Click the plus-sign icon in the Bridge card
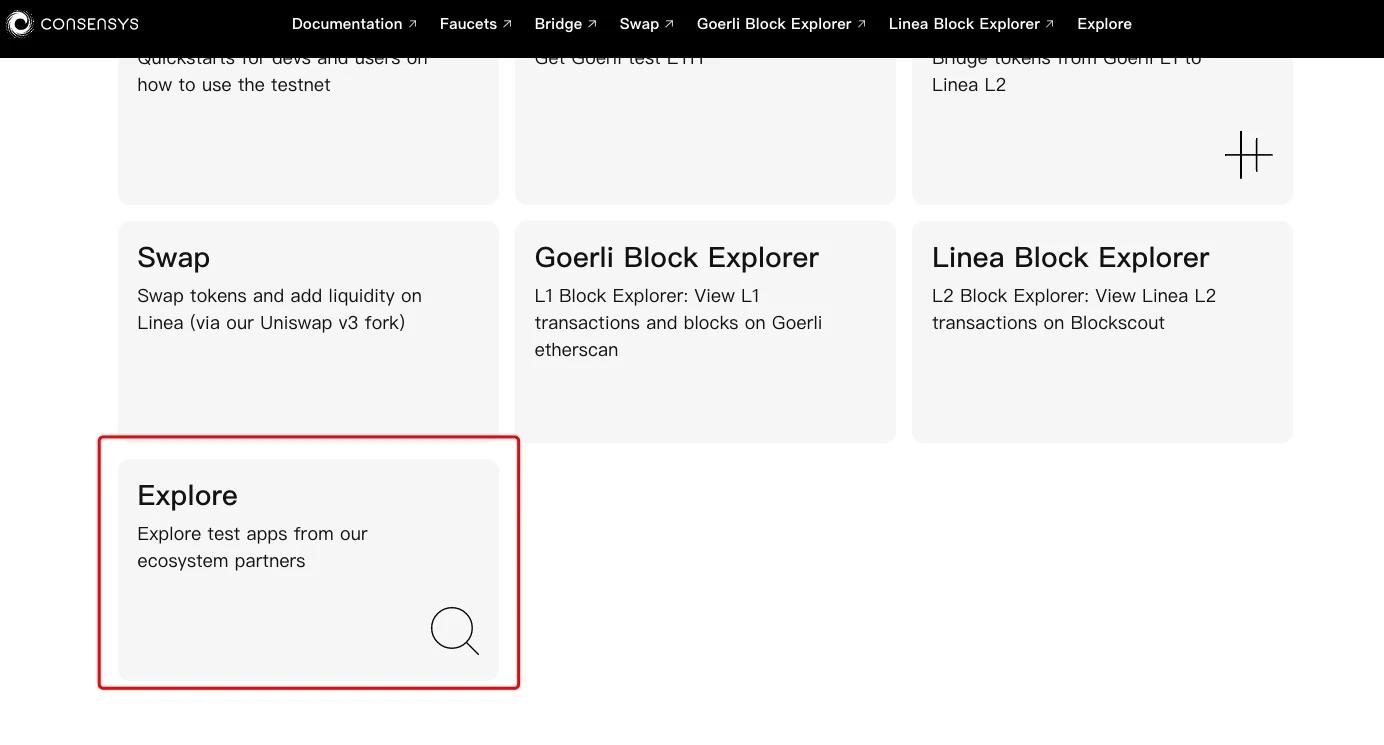This screenshot has height=745, width=1384. point(1248,155)
